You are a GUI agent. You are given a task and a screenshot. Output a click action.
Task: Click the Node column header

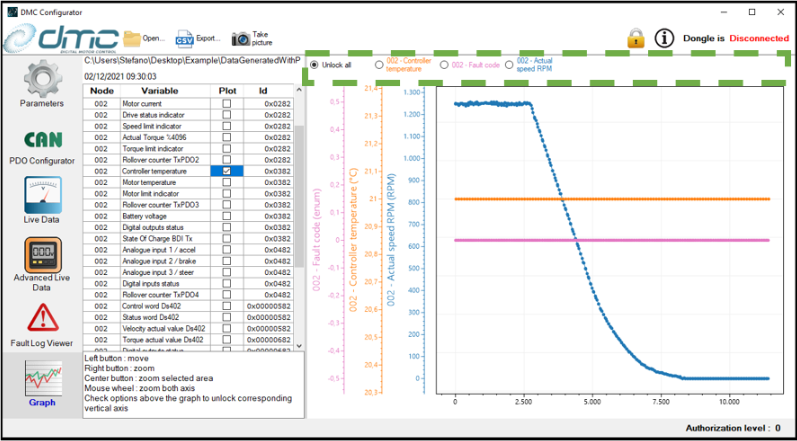coord(101,91)
